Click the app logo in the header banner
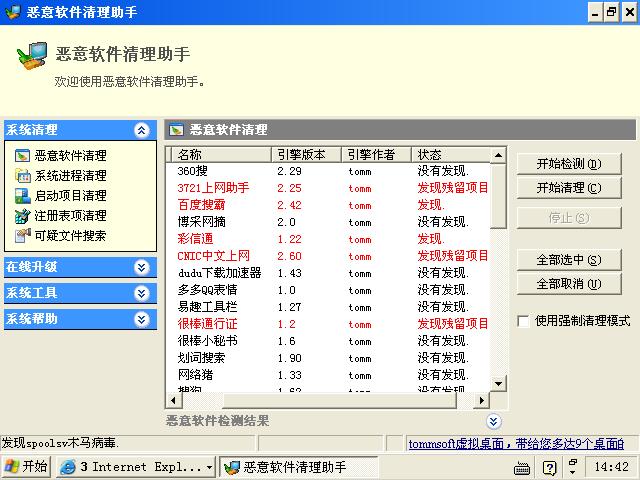 click(x=32, y=56)
